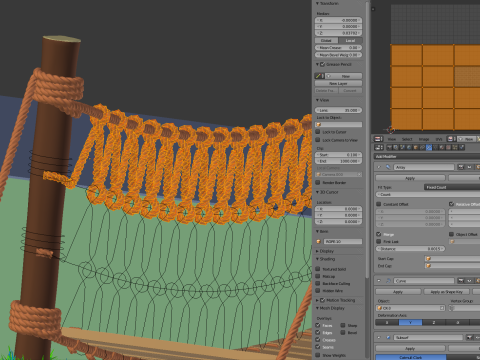Open Image menu in UV editor header
Image resolution: width=480 pixels, height=360 pixels.
(424, 139)
